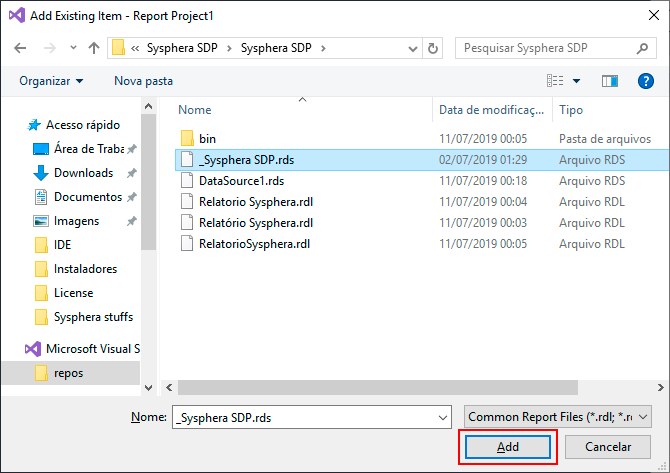Toggle the preview pane

pos(610,81)
